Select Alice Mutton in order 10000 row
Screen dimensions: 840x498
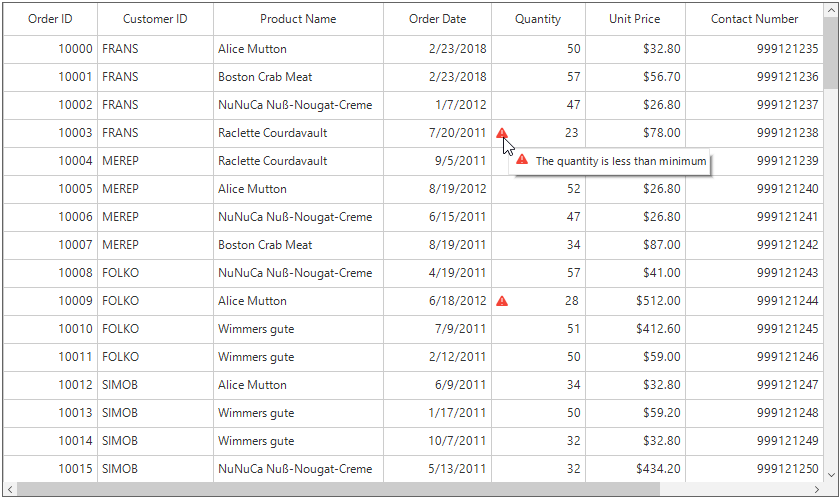[298, 49]
